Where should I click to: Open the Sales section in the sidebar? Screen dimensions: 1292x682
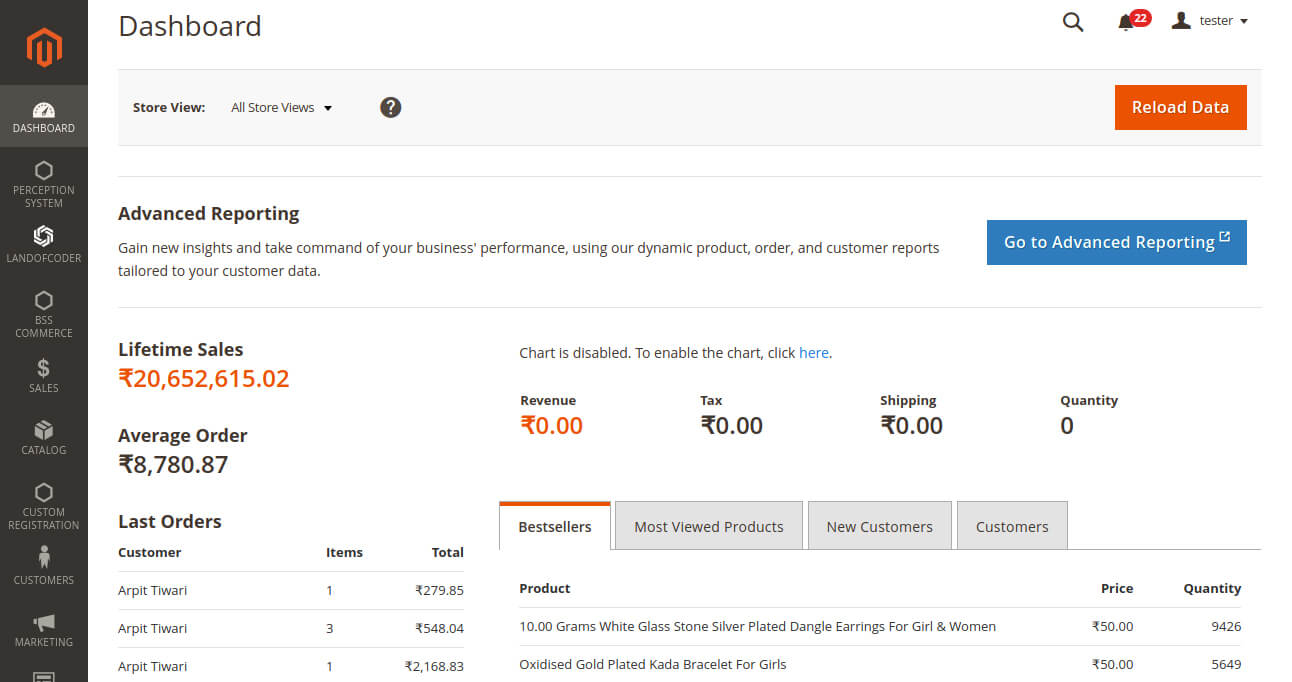(43, 375)
